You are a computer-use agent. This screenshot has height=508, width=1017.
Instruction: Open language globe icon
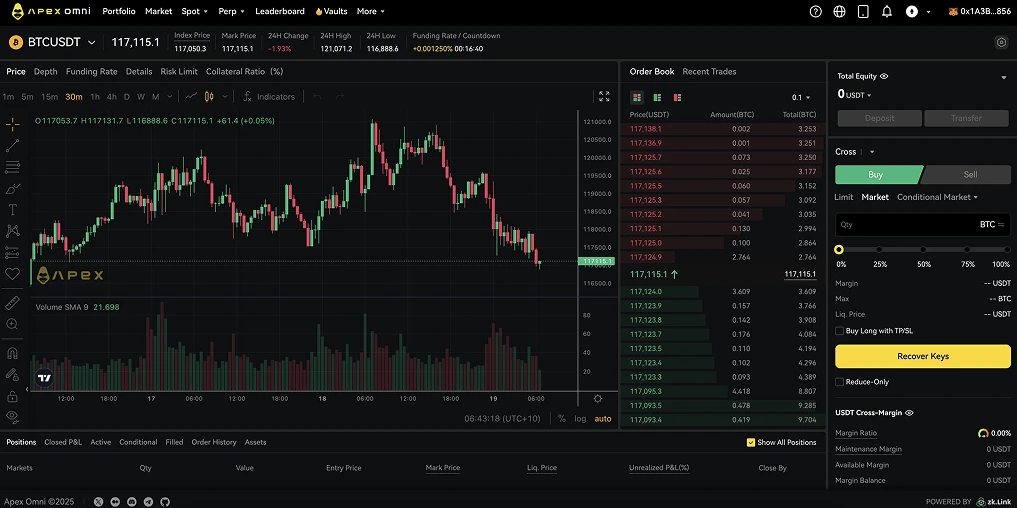point(840,12)
